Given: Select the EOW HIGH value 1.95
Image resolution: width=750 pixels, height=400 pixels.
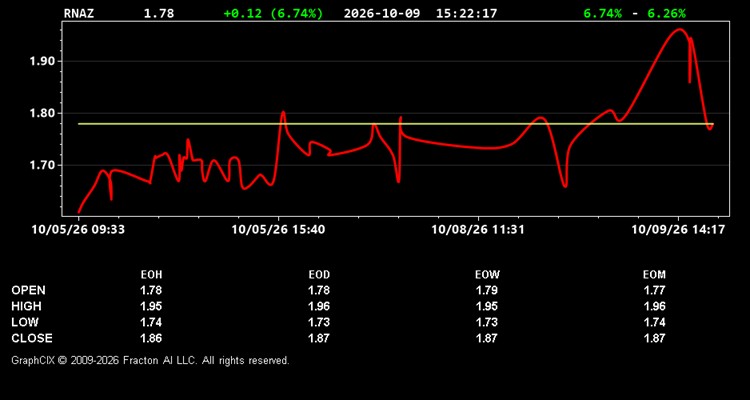Looking at the screenshot, I should [487, 306].
